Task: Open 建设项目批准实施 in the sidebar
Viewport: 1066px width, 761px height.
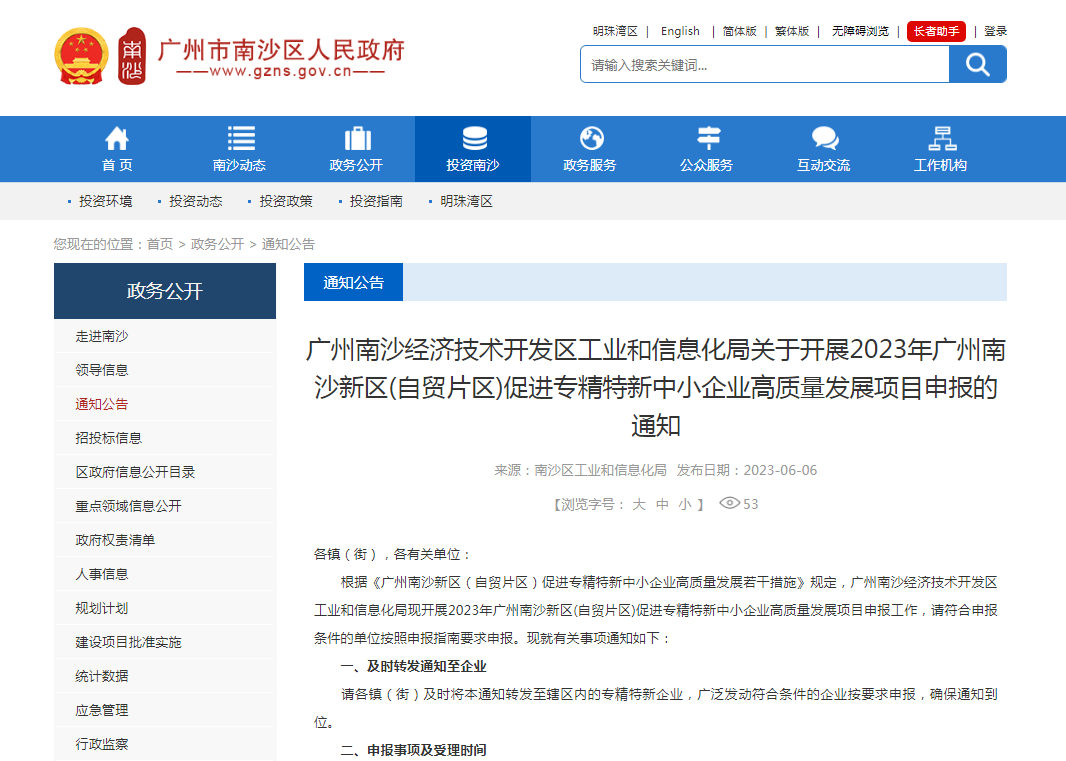Action: [128, 642]
